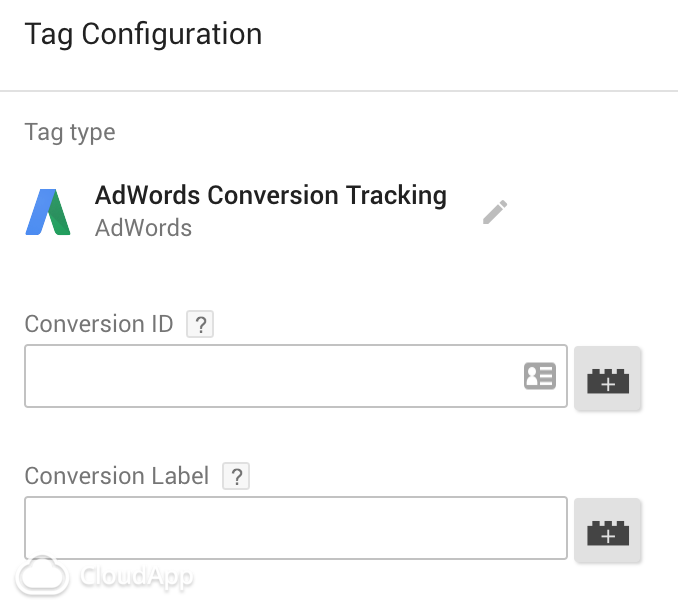Click the gray AdWords subtitle under tag name
This screenshot has height=610, width=678.
pyautogui.click(x=143, y=228)
